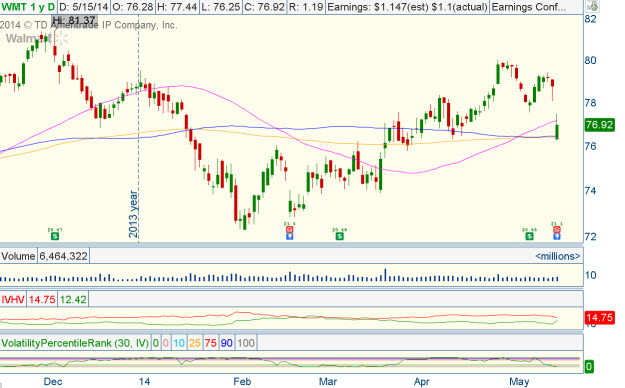625x388 pixels.
Task: Click the red 75 percentile level value
Action: tap(210, 343)
